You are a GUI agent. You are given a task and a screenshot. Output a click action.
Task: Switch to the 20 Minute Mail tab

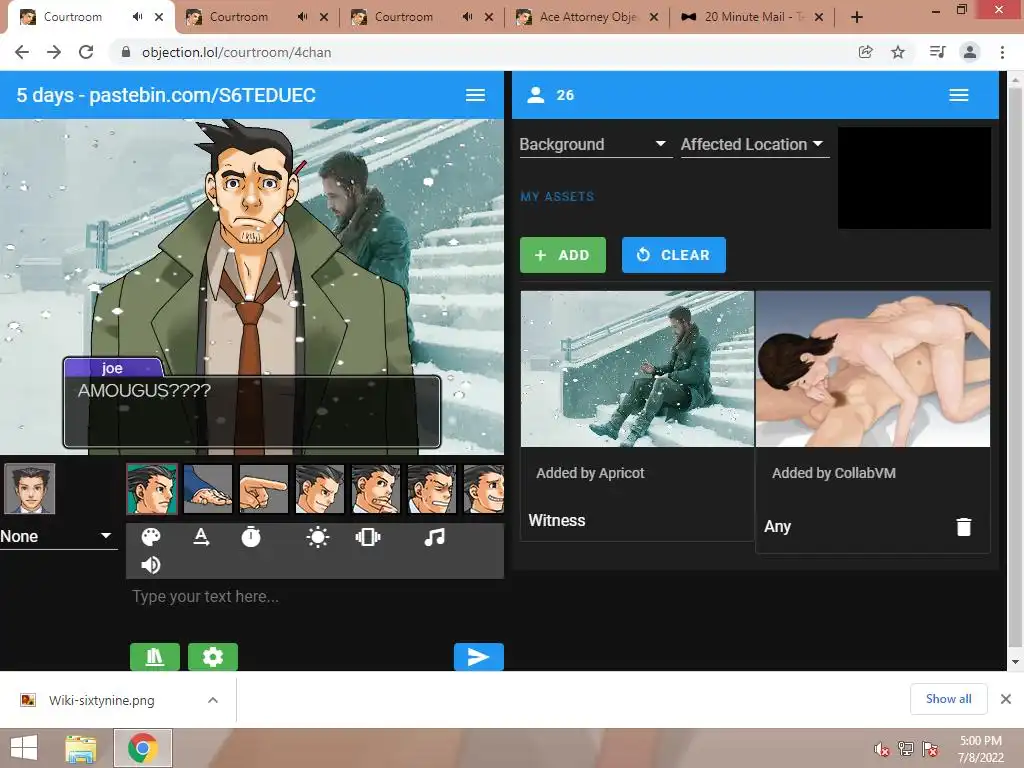tap(751, 17)
